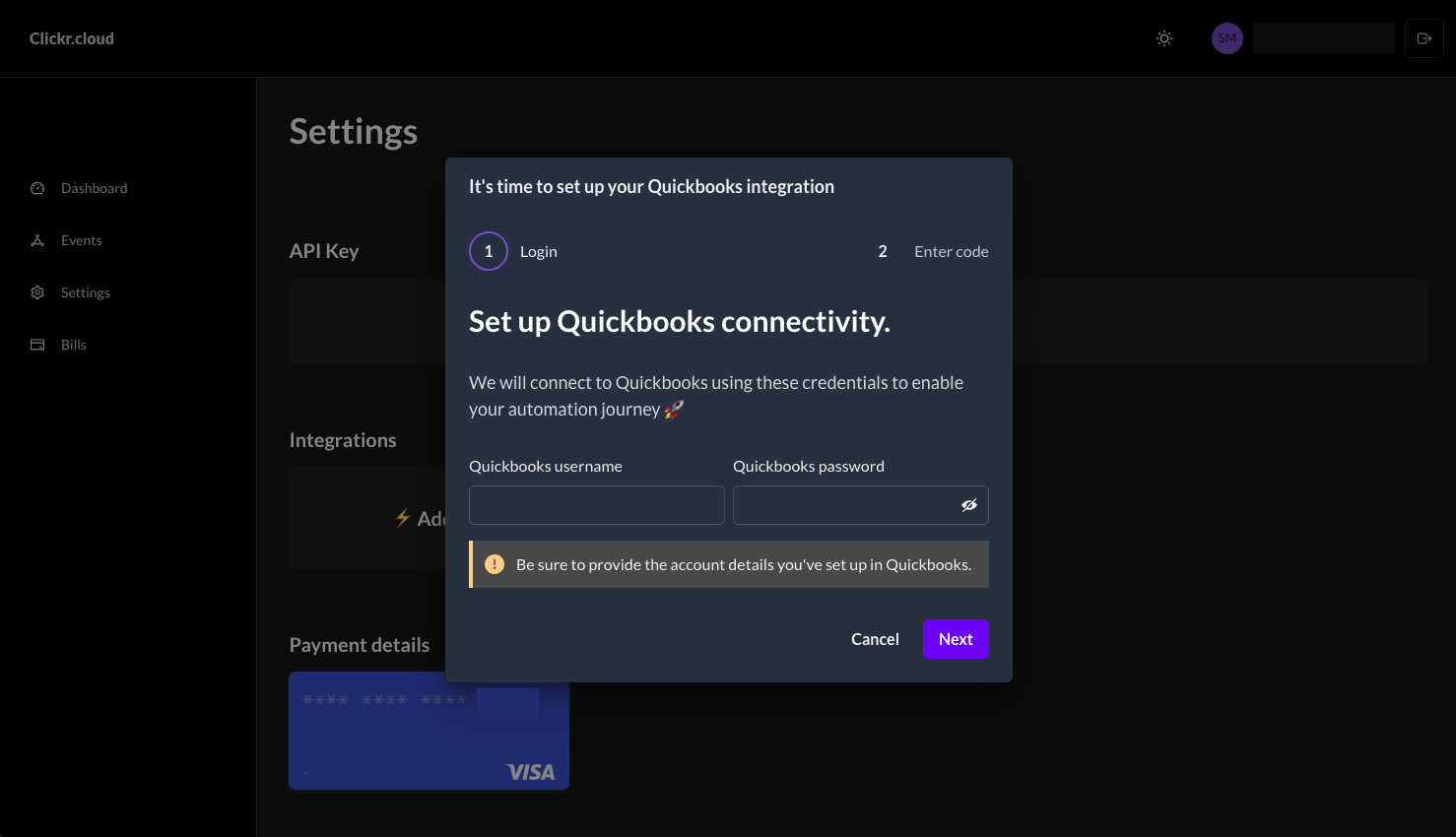
Task: Click the Settings gear icon
Action: [x=37, y=292]
